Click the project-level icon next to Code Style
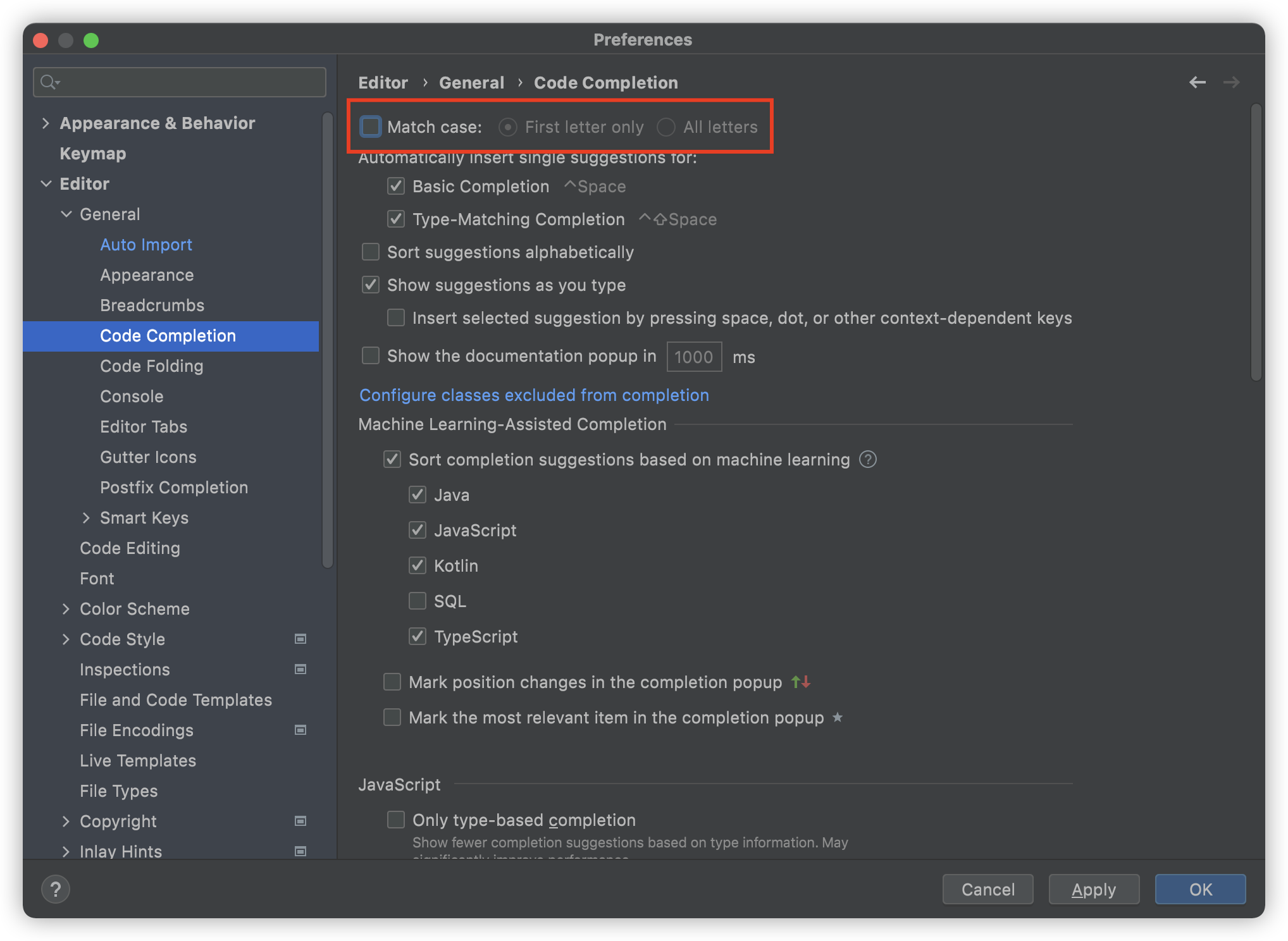 tap(300, 639)
